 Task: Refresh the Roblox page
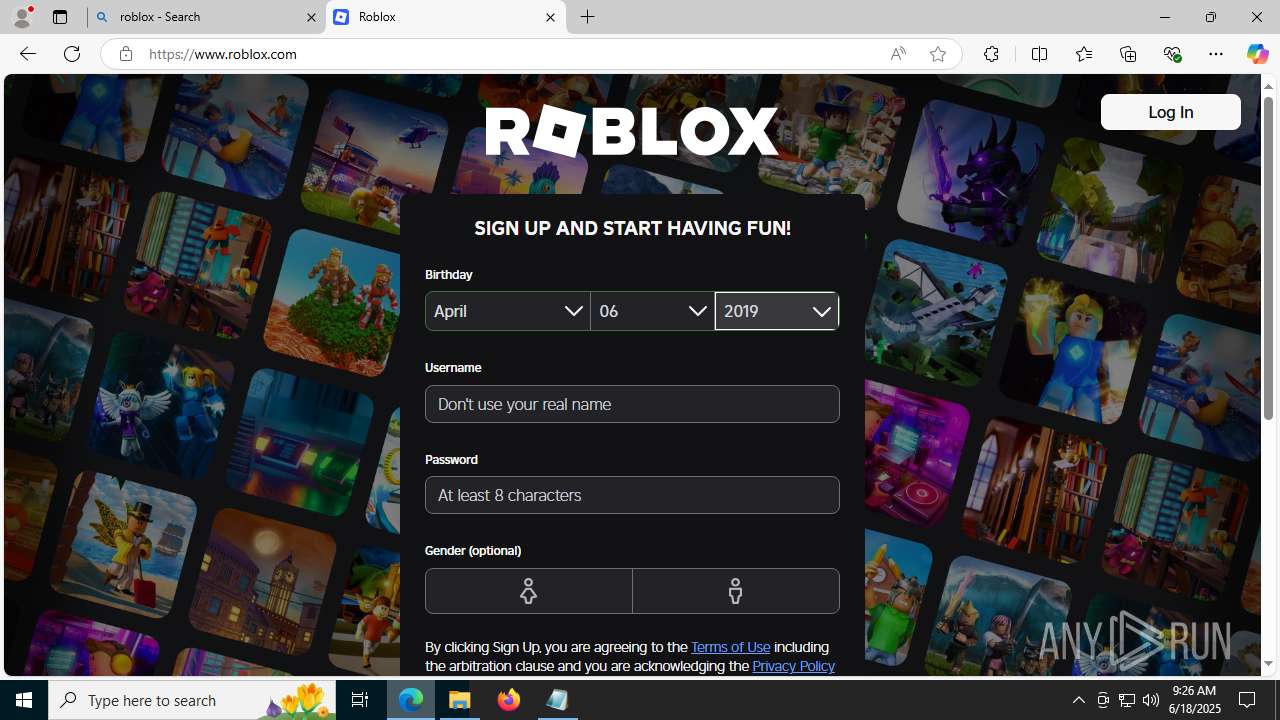pyautogui.click(x=72, y=54)
